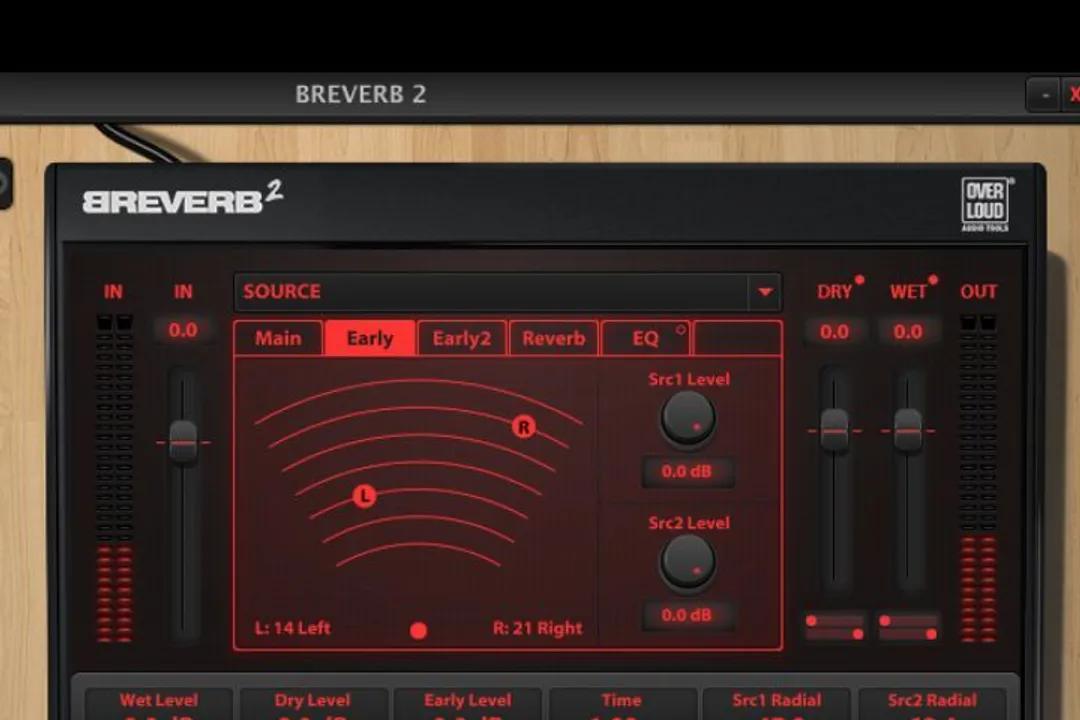Click the Overloud logo

pyautogui.click(x=986, y=202)
